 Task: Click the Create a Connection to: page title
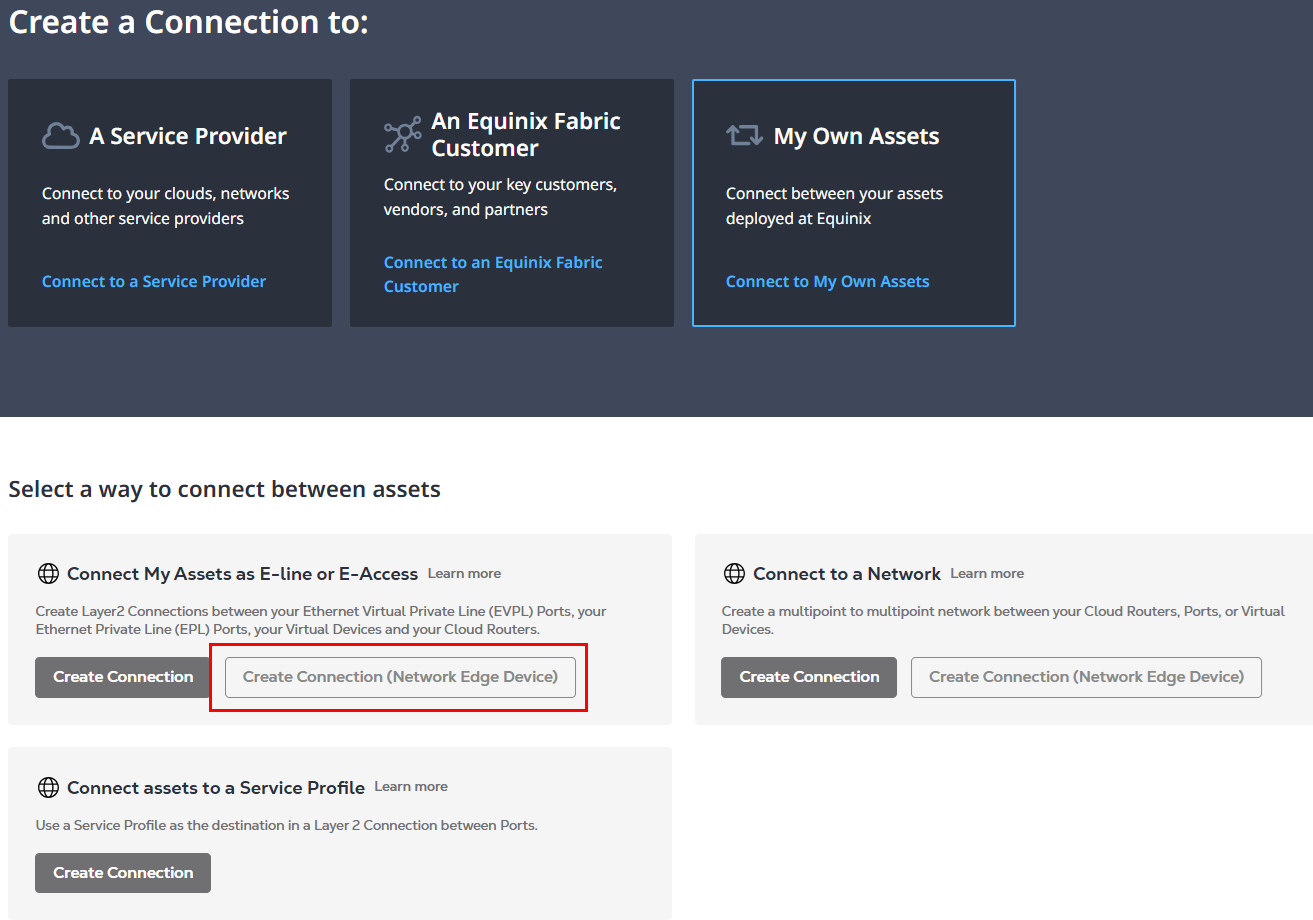(x=189, y=22)
